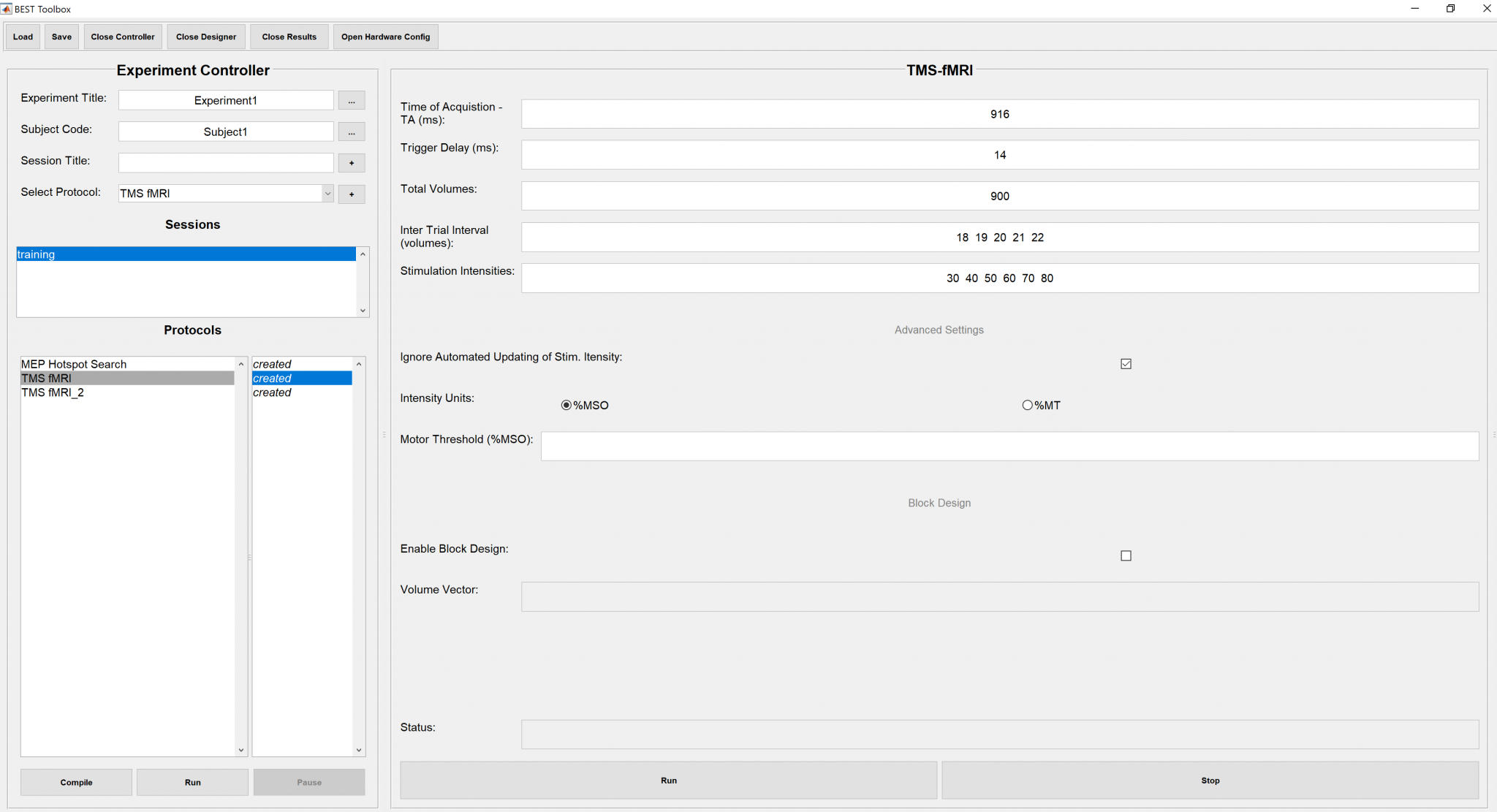Restore down the BEST Toolbox window
The height and width of the screenshot is (812, 1497).
click(x=1450, y=9)
